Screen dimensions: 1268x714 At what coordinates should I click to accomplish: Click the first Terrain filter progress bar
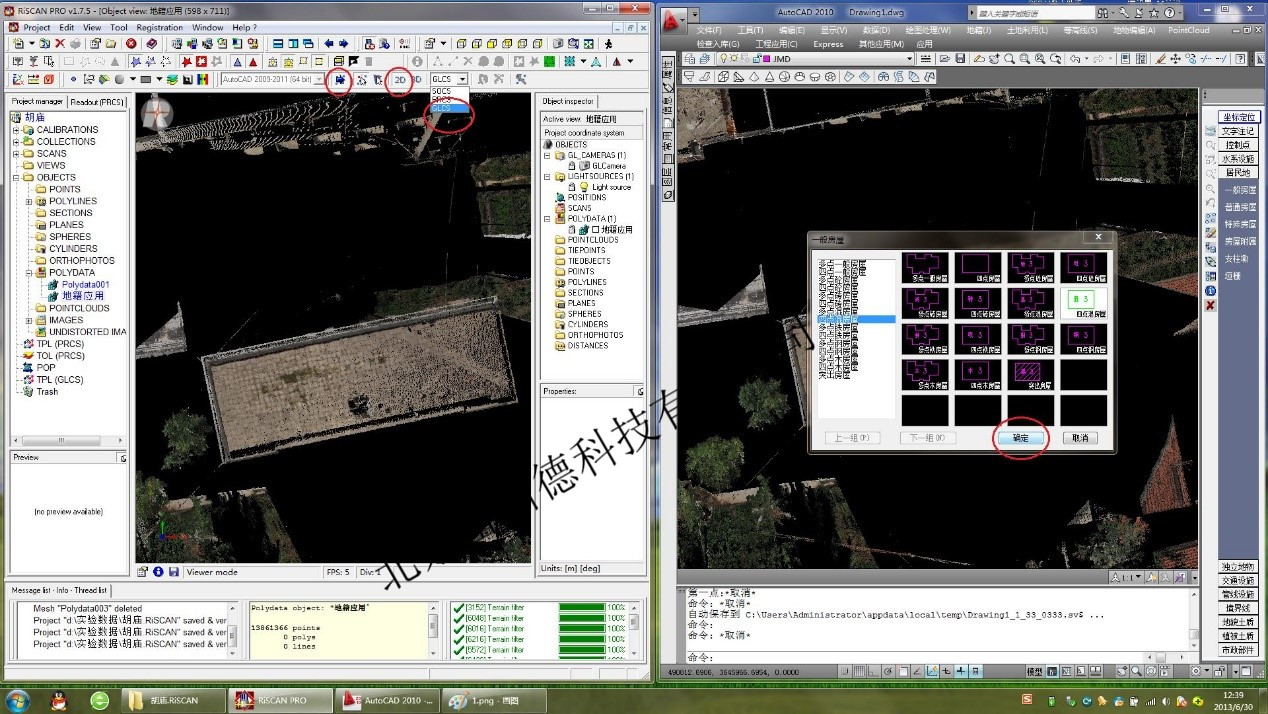pyautogui.click(x=582, y=606)
